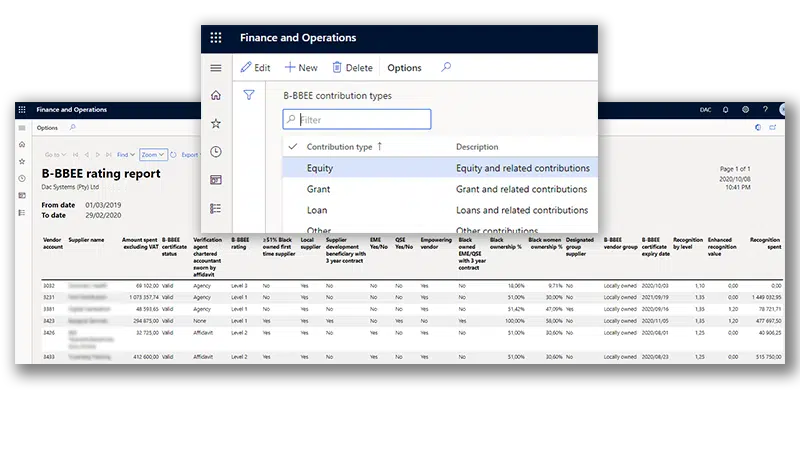Viewport: 800px width, 451px height.
Task: Open Options menu in the report window
Action: click(47, 128)
